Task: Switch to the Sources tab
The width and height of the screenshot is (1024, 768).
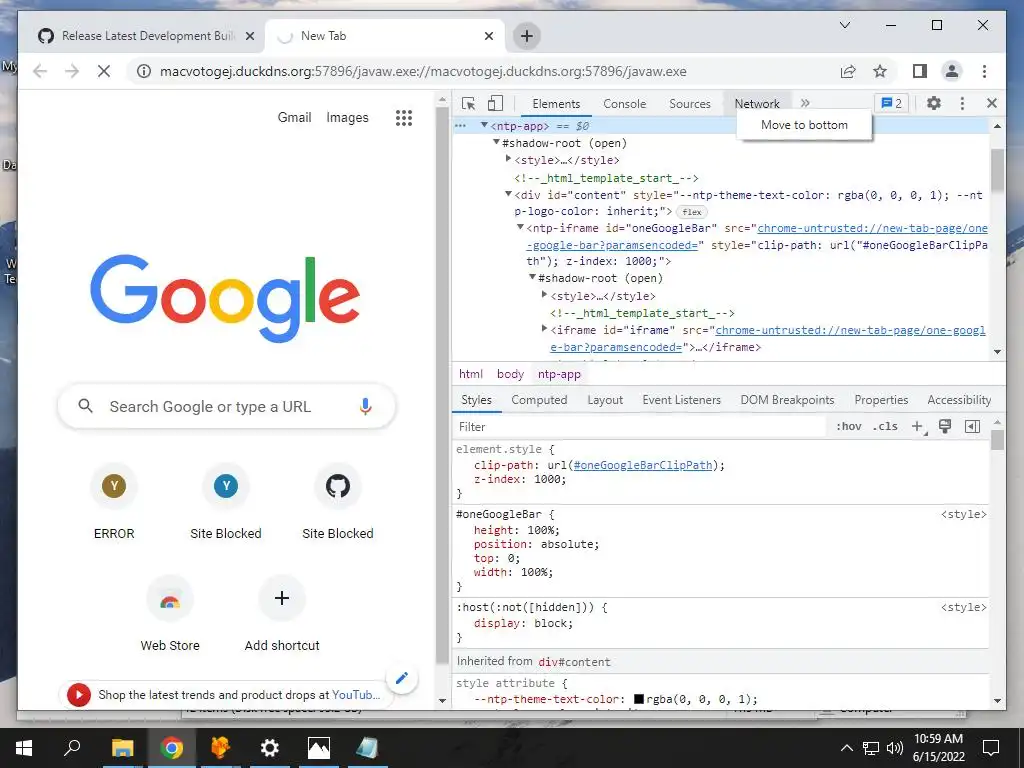Action: click(x=690, y=104)
